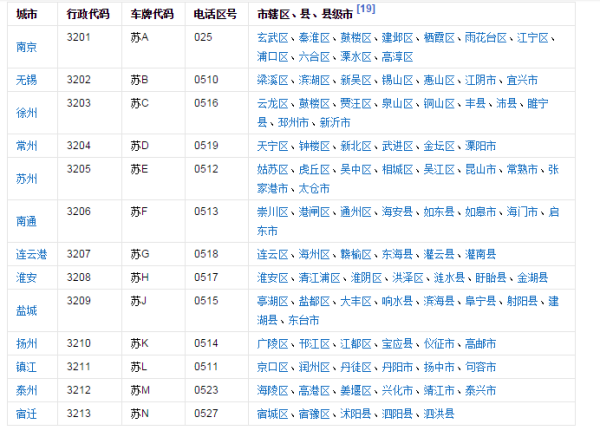Image resolution: width=600 pixels, height=437 pixels.
Task: Open the 南京 city link
Action: [27, 47]
